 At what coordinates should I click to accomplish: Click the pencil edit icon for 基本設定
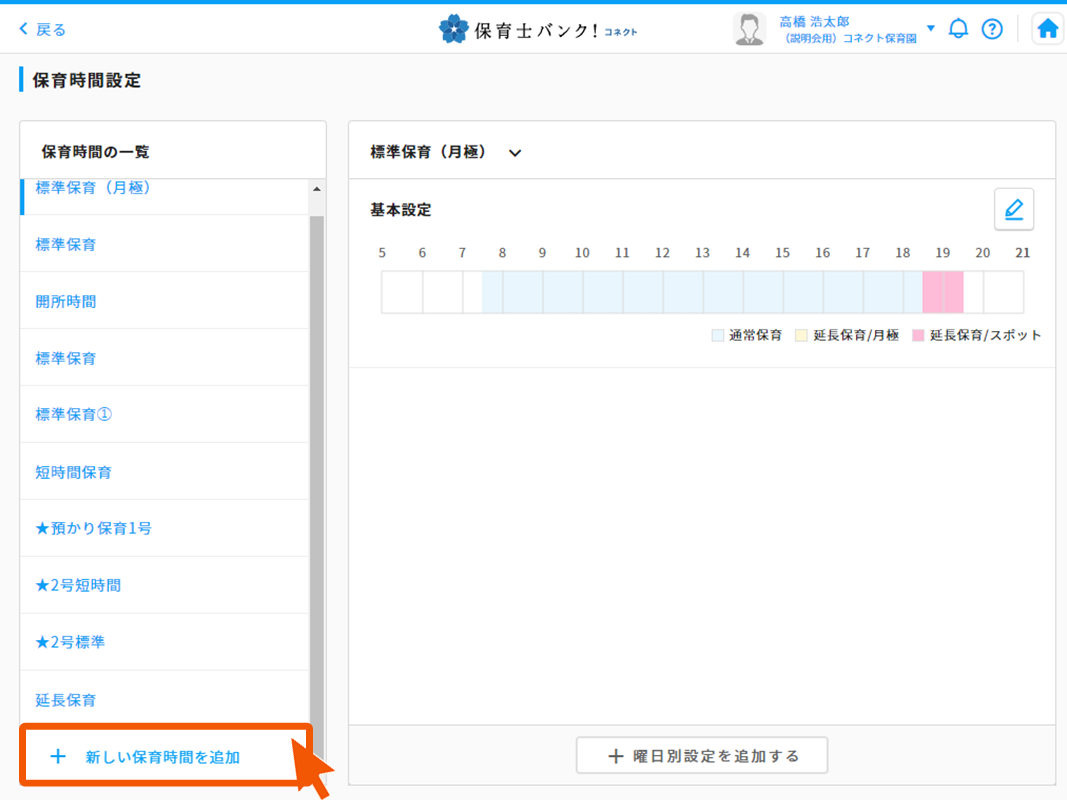pos(1013,210)
